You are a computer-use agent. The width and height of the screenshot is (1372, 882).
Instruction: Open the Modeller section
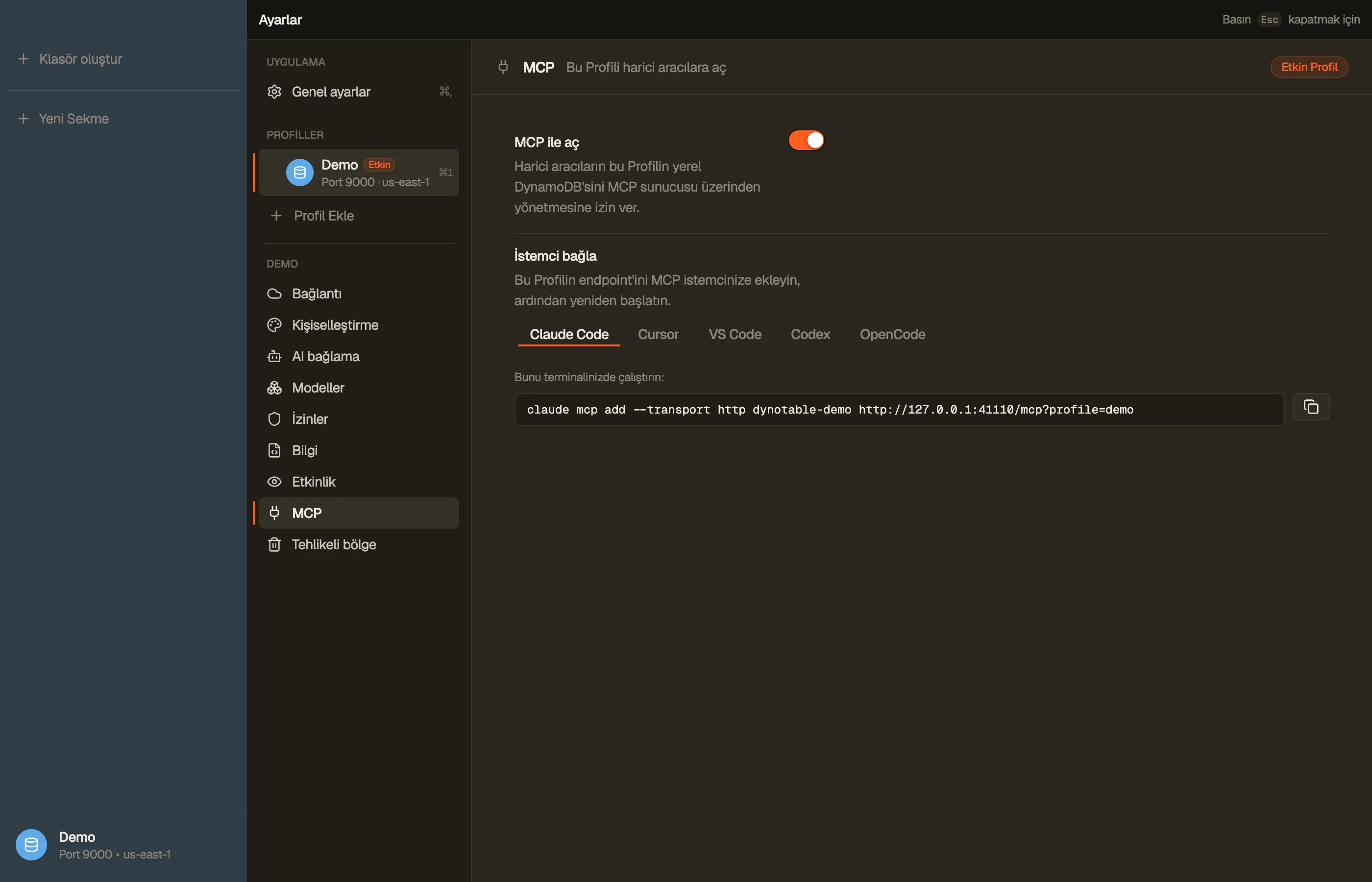point(359,388)
